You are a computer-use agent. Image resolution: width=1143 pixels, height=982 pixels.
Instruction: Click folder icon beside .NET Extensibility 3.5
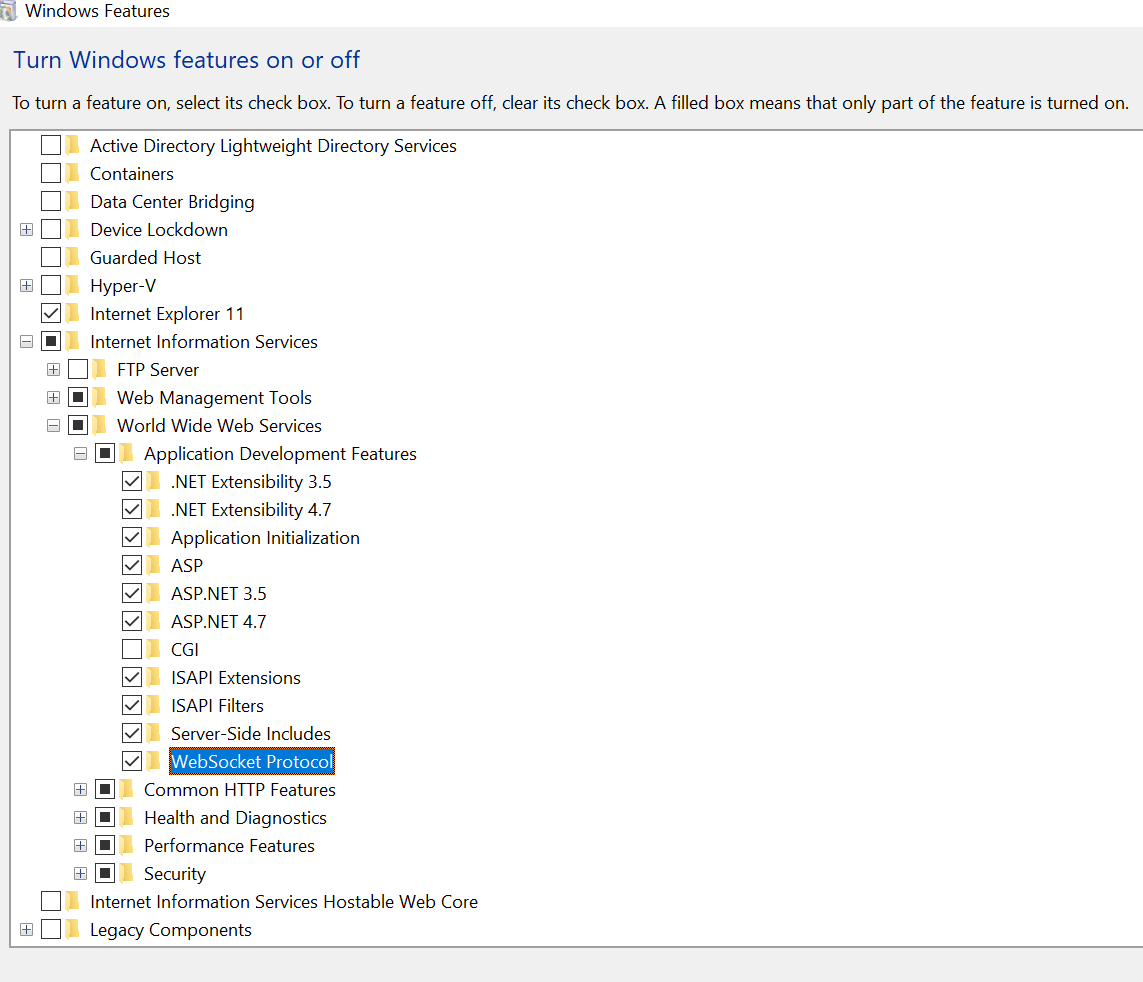coord(153,482)
